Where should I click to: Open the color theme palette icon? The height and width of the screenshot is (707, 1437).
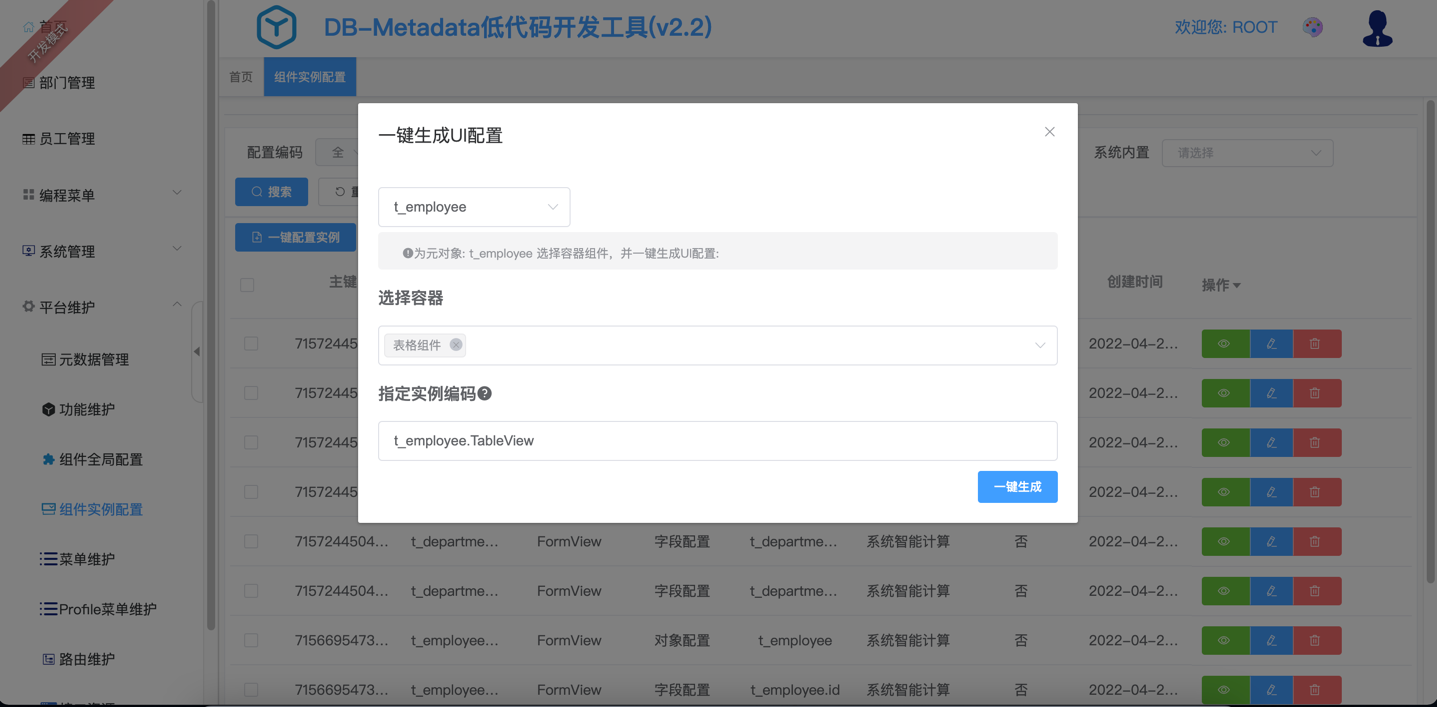1313,27
